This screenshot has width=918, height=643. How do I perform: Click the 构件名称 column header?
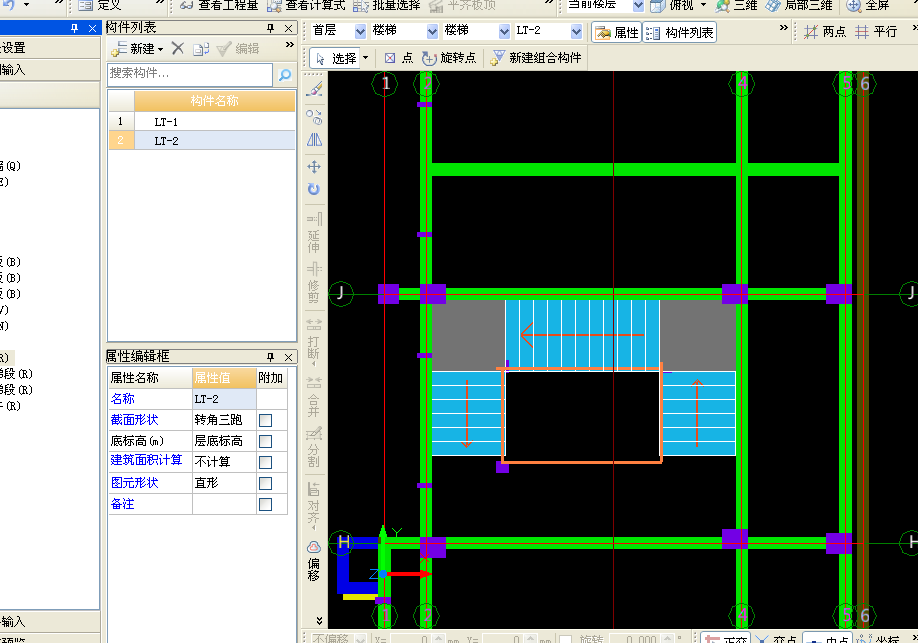click(x=214, y=101)
